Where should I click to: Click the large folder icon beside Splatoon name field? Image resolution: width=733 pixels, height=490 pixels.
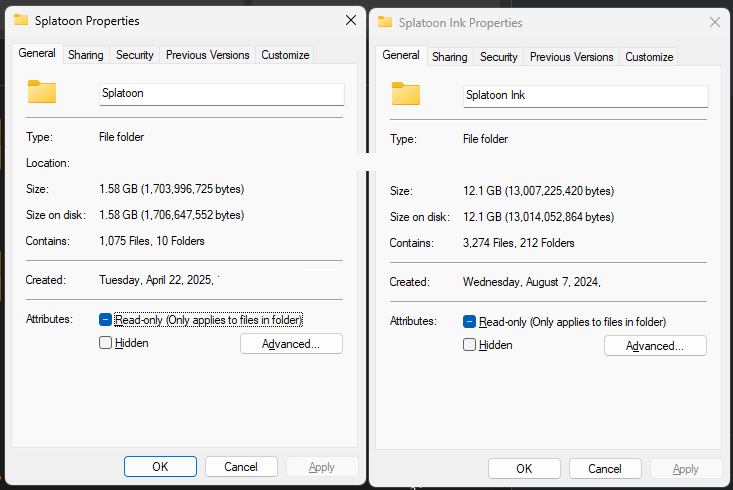[42, 92]
